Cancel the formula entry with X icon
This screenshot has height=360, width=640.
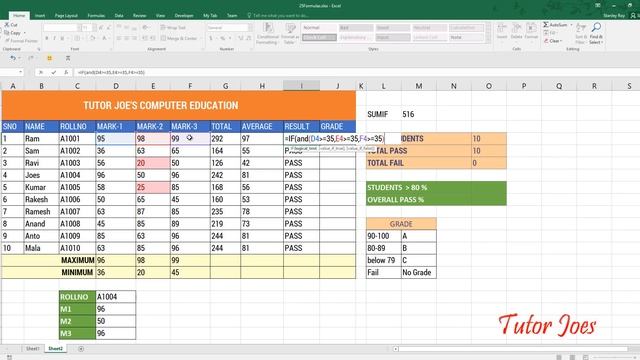click(x=40, y=72)
